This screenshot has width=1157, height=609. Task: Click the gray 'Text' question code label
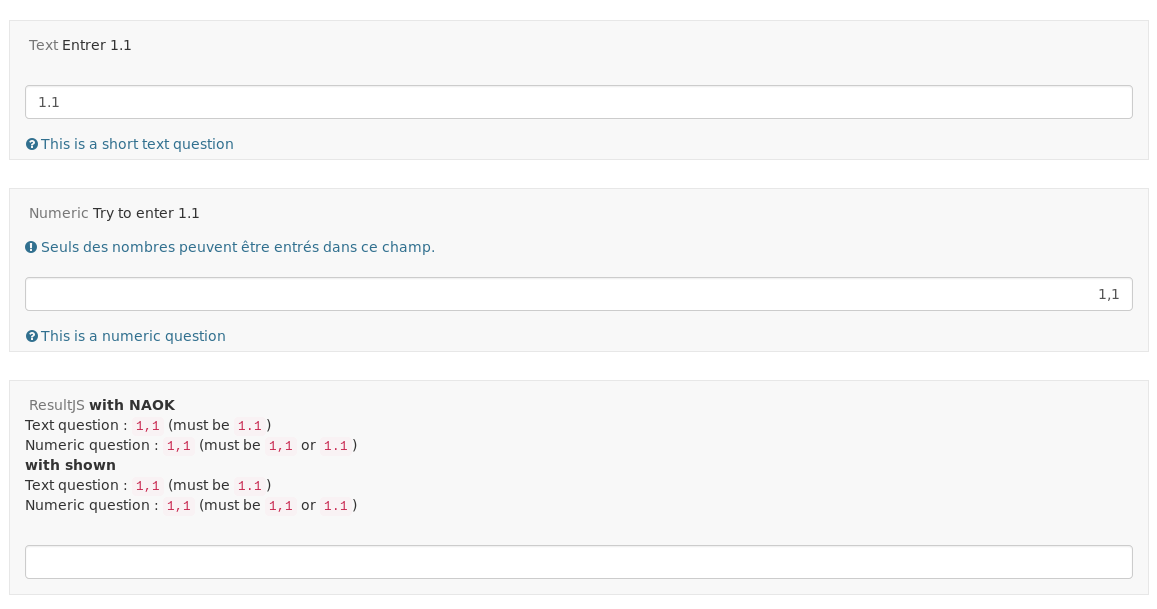43,45
